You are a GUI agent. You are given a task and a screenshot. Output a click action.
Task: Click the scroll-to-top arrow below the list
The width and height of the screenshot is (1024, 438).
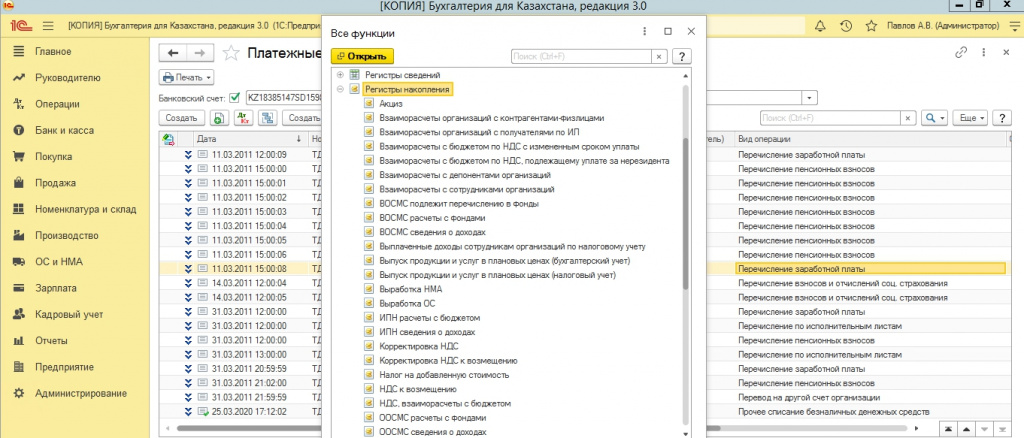tap(948, 429)
